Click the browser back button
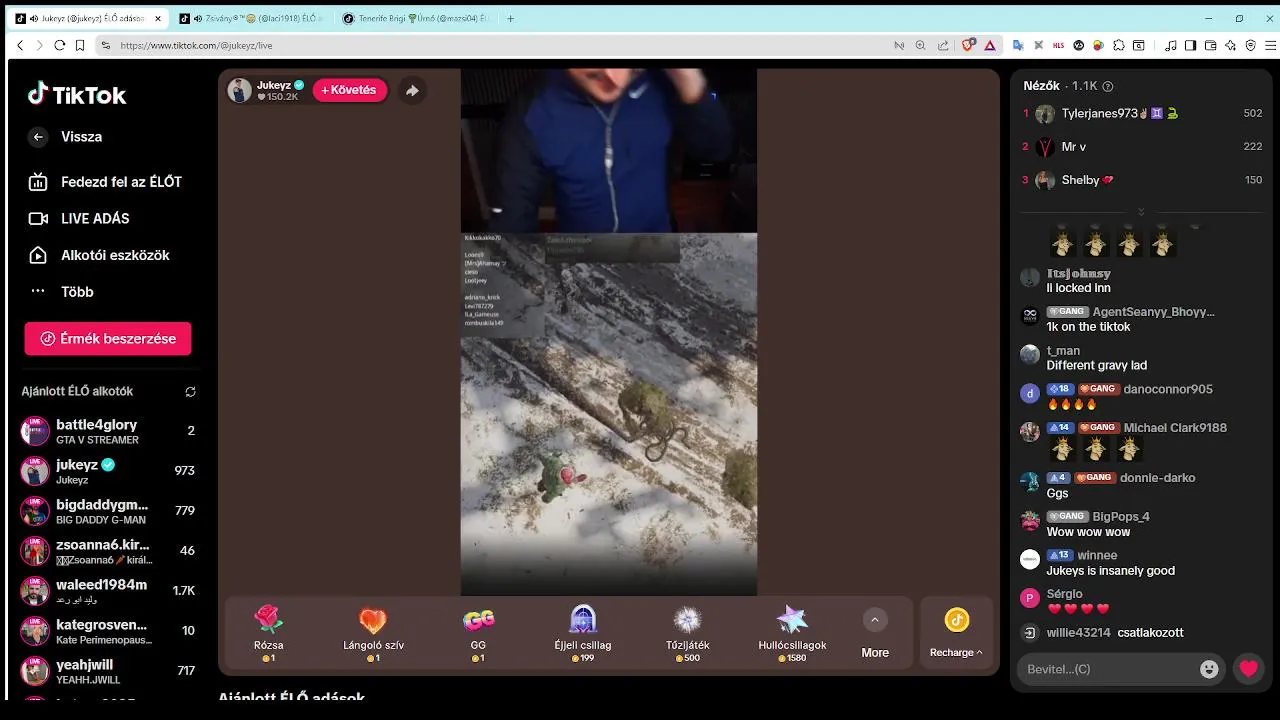Screen dimensions: 1280x720 coord(20,45)
